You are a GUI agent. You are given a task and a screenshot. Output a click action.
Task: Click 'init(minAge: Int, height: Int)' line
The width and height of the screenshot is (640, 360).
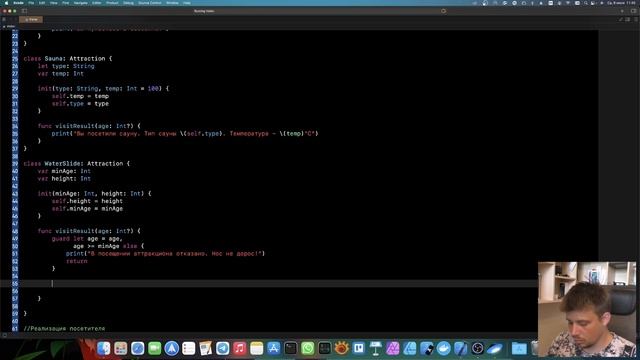(94, 193)
